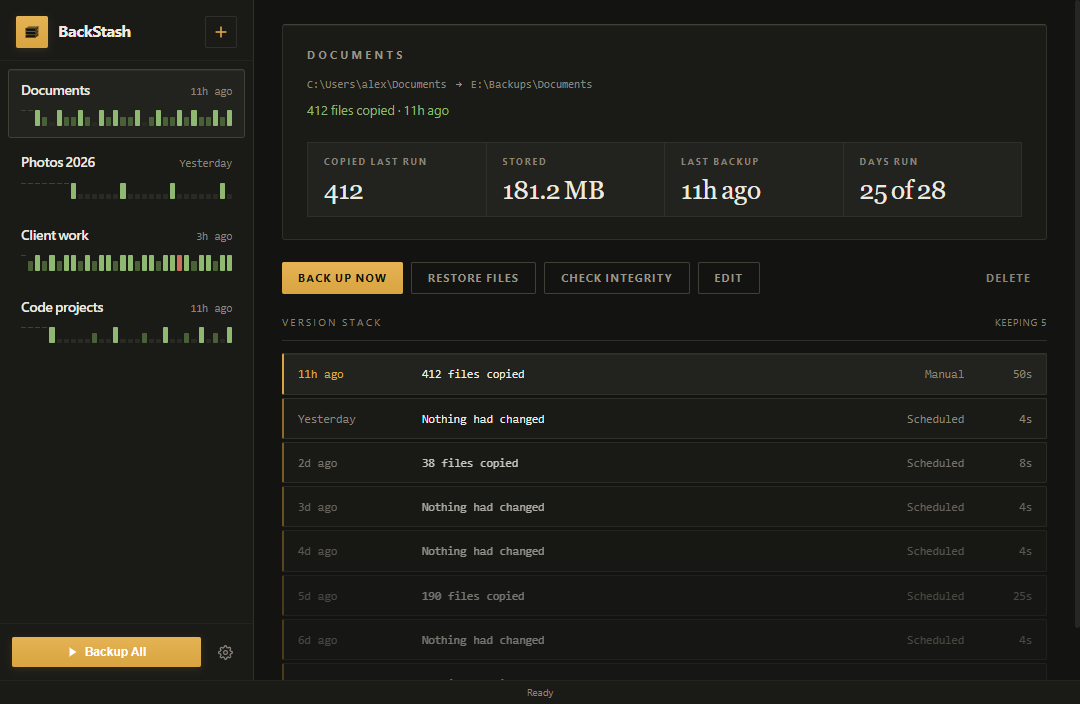This screenshot has height=704, width=1080.
Task: Click the Copied Last Run 412 stat
Action: point(397,180)
